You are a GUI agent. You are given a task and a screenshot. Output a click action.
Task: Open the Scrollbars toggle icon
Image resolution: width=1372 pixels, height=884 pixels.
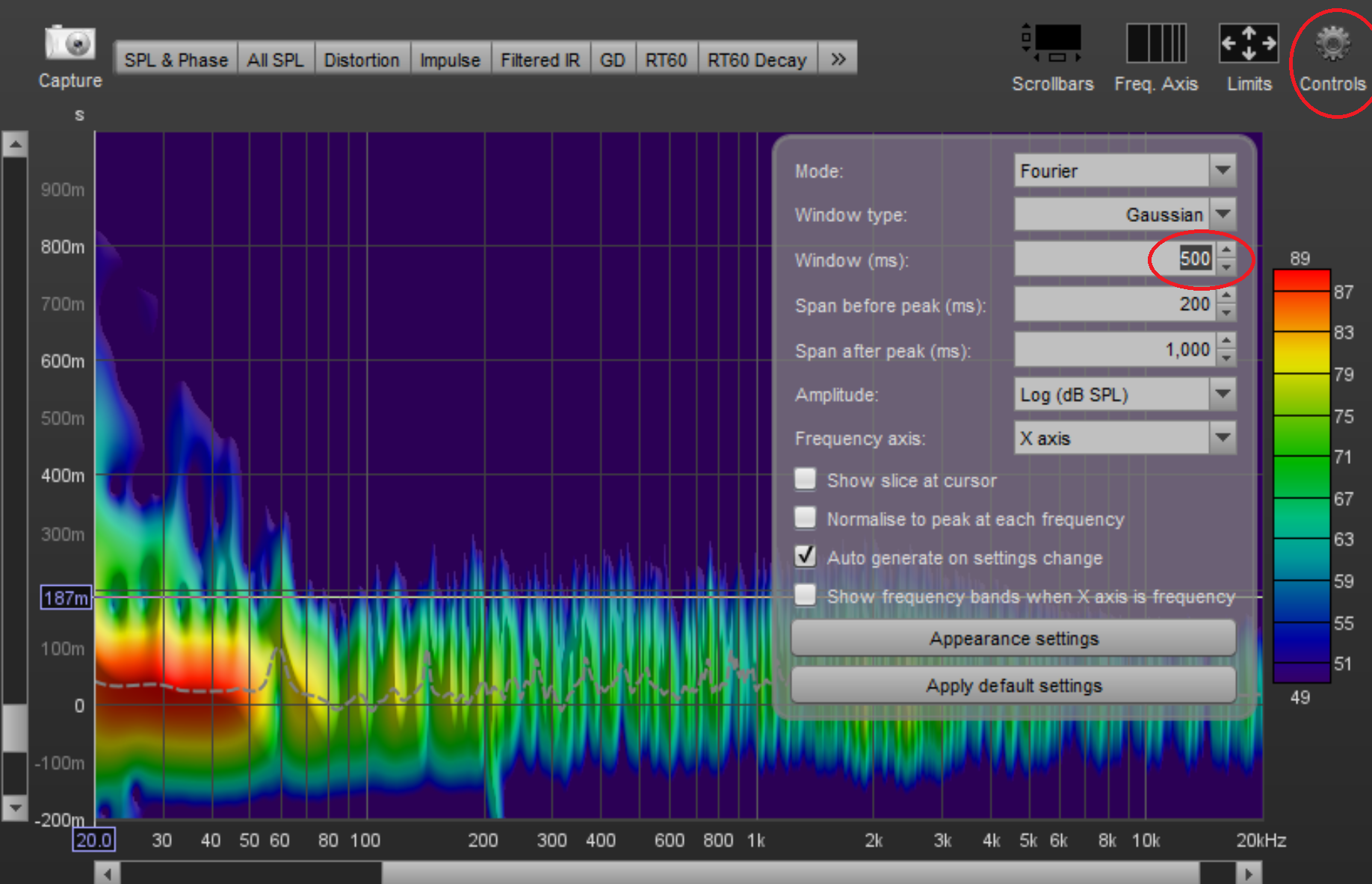(1052, 44)
